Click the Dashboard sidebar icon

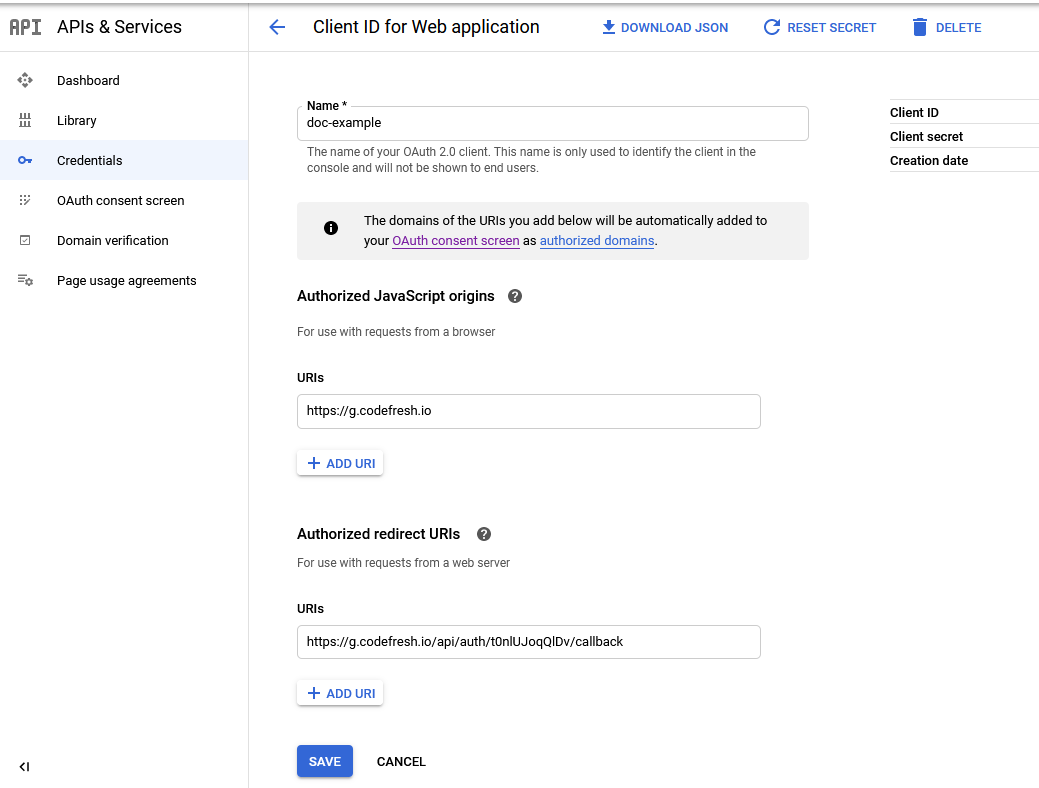point(25,80)
